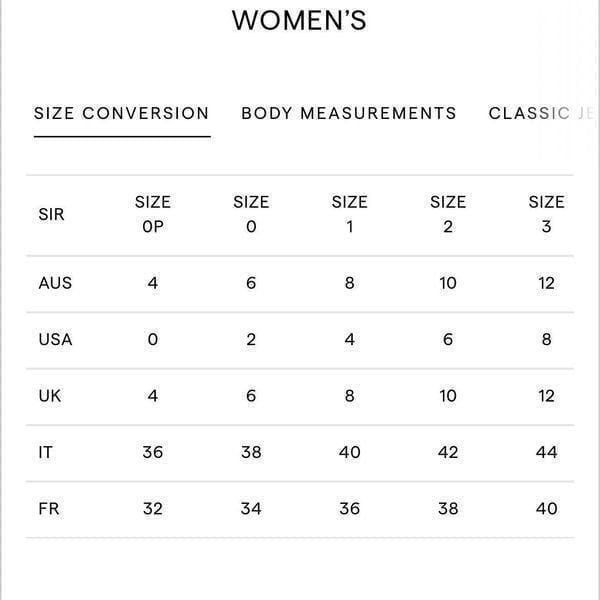Click the UK row label

50,396
